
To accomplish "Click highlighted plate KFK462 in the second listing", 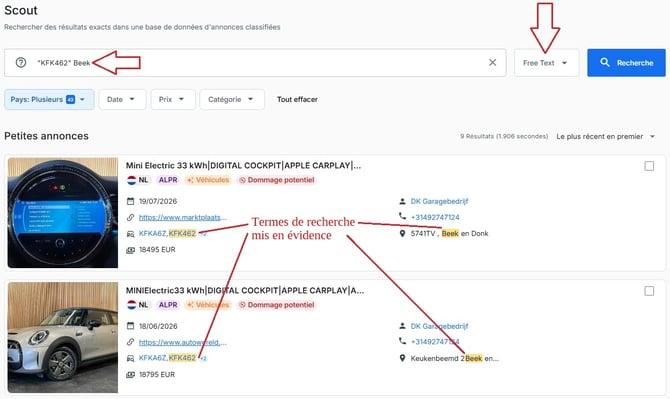I will (x=182, y=358).
